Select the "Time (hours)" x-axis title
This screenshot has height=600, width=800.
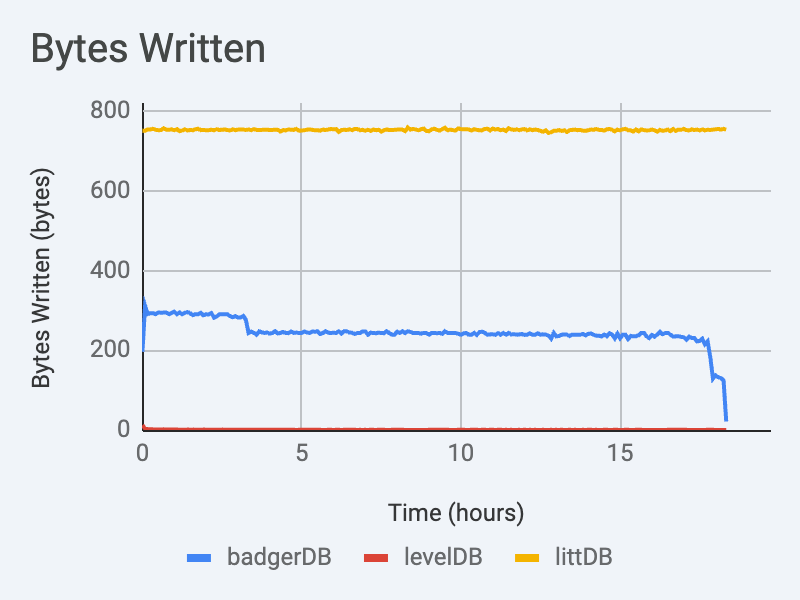pyautogui.click(x=456, y=514)
